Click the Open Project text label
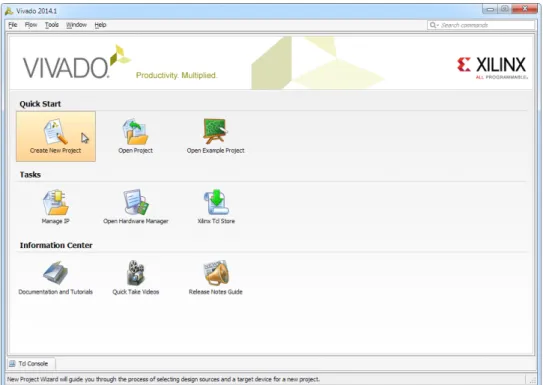This screenshot has height=385, width=543. pyautogui.click(x=135, y=151)
